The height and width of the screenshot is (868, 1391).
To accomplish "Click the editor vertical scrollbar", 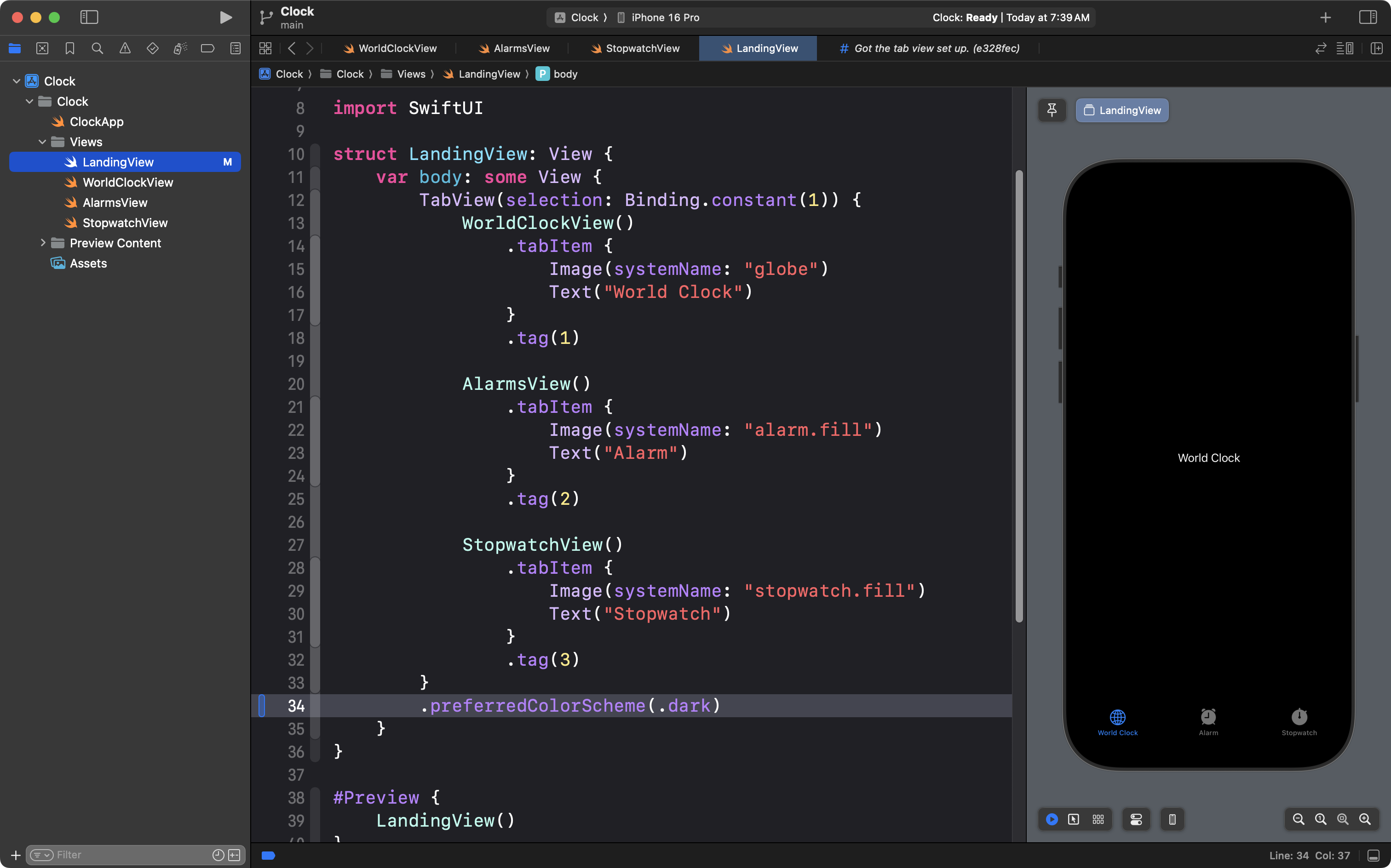I will (x=1019, y=396).
